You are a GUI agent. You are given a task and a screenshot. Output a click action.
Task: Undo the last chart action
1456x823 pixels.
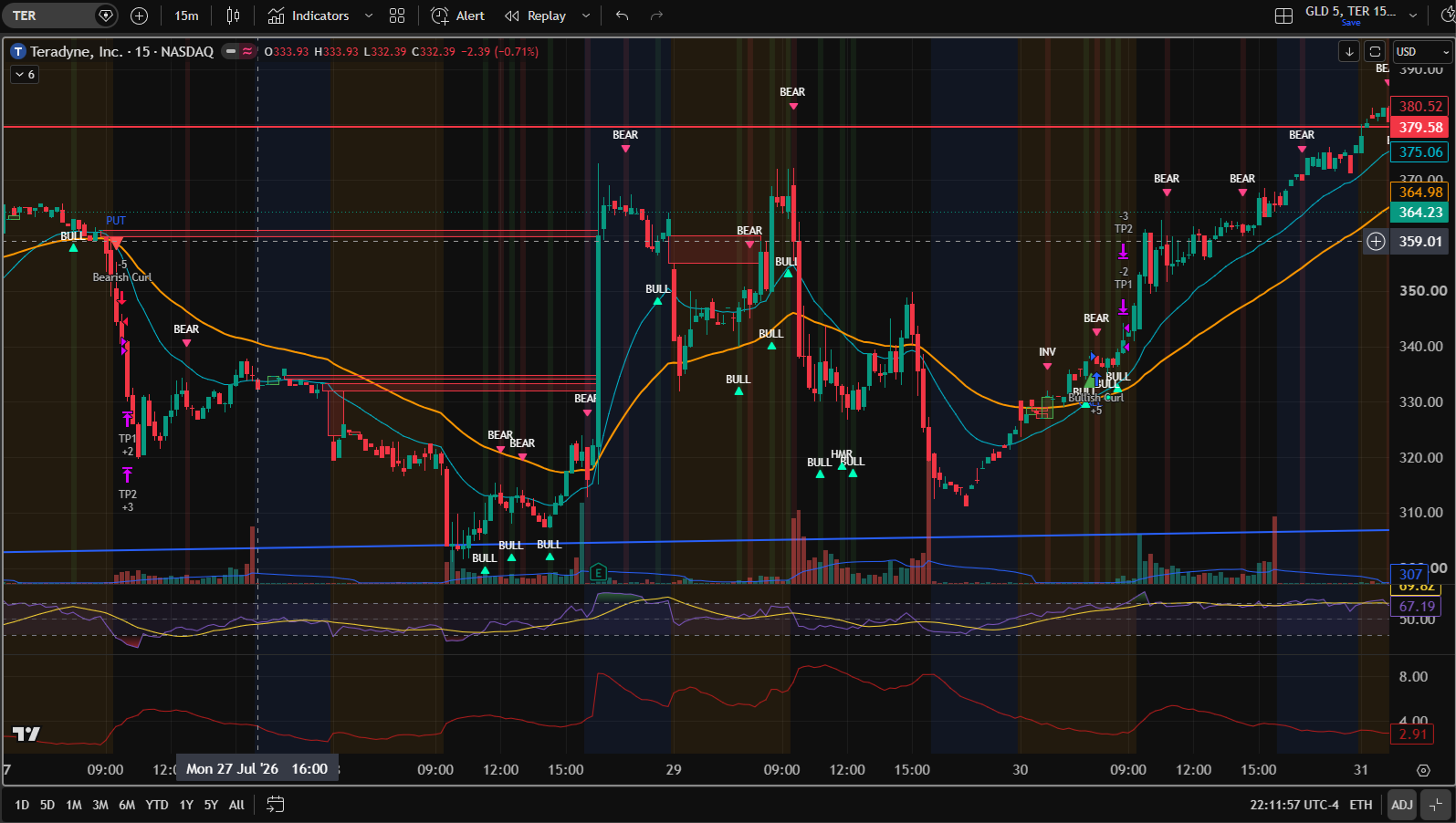coord(622,16)
